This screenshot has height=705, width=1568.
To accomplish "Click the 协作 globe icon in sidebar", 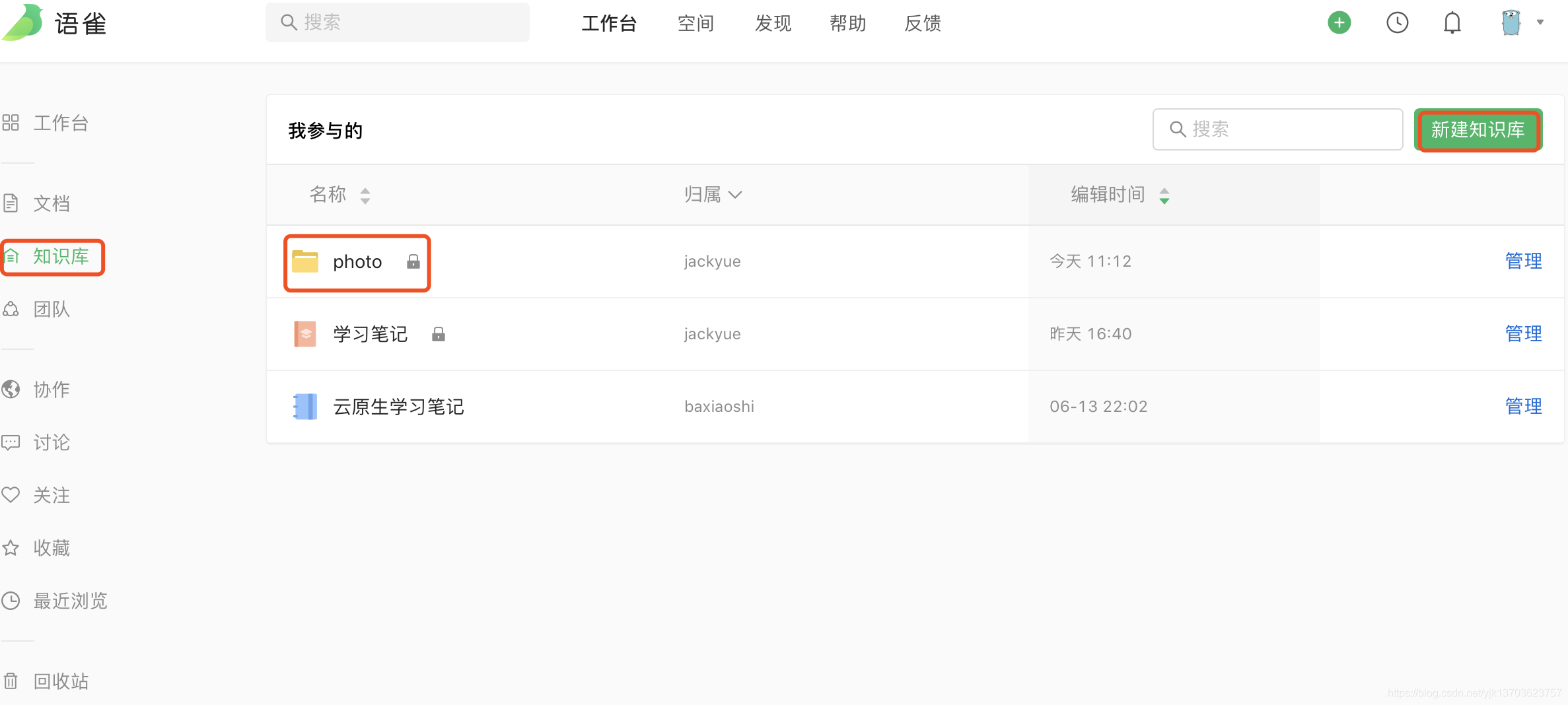I will [11, 389].
